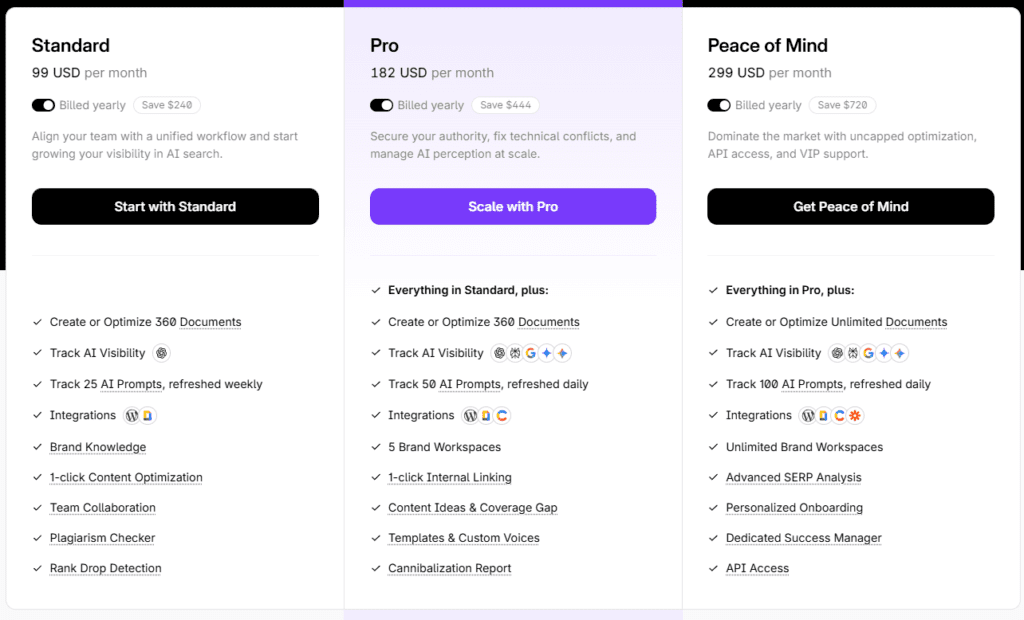Toggle Billed yearly on the Pro plan

tap(381, 105)
